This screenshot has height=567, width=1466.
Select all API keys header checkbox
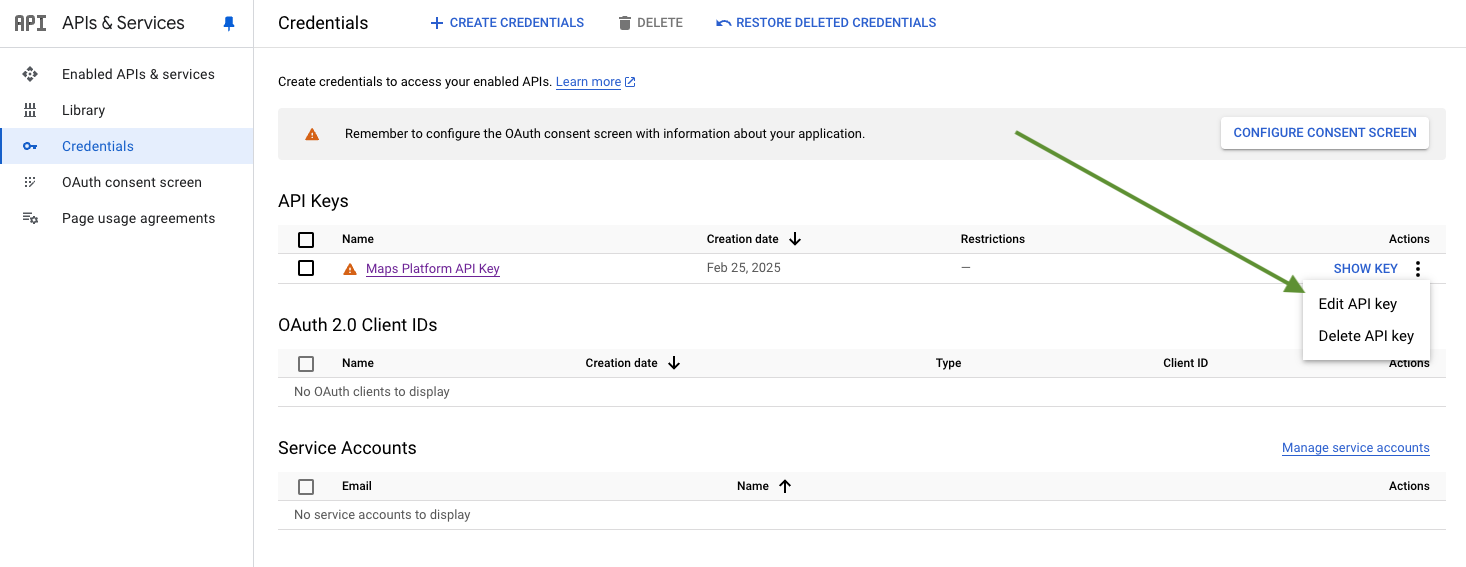click(306, 240)
